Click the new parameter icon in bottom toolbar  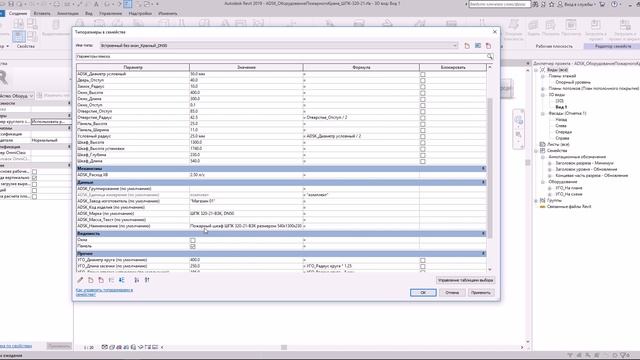click(91, 280)
